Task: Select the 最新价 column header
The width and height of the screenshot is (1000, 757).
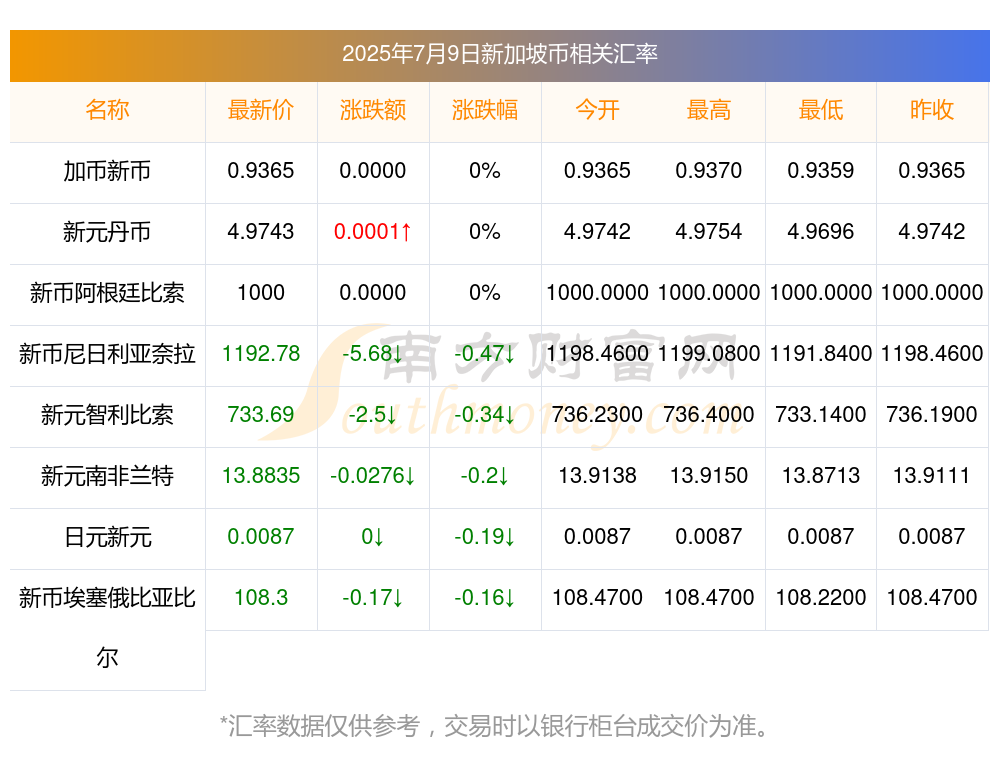Action: [261, 110]
